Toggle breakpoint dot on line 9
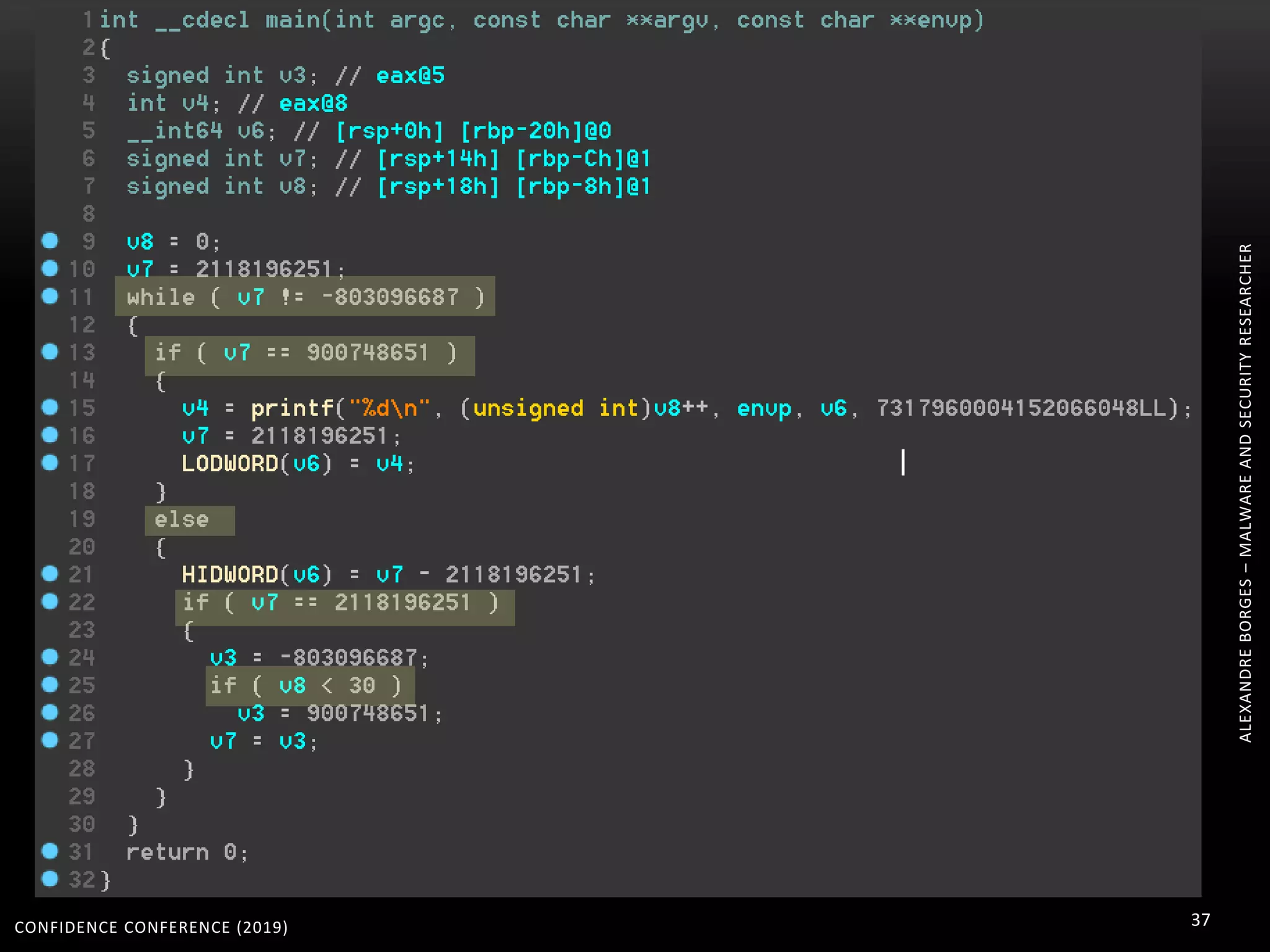The image size is (1270, 952). pyautogui.click(x=50, y=240)
